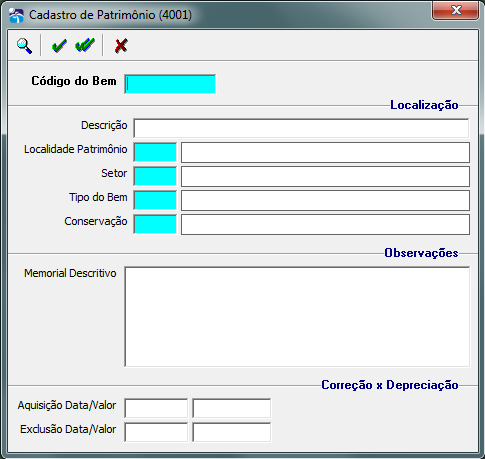Select the Setor cyan code box
The height and width of the screenshot is (459, 485).
point(155,176)
